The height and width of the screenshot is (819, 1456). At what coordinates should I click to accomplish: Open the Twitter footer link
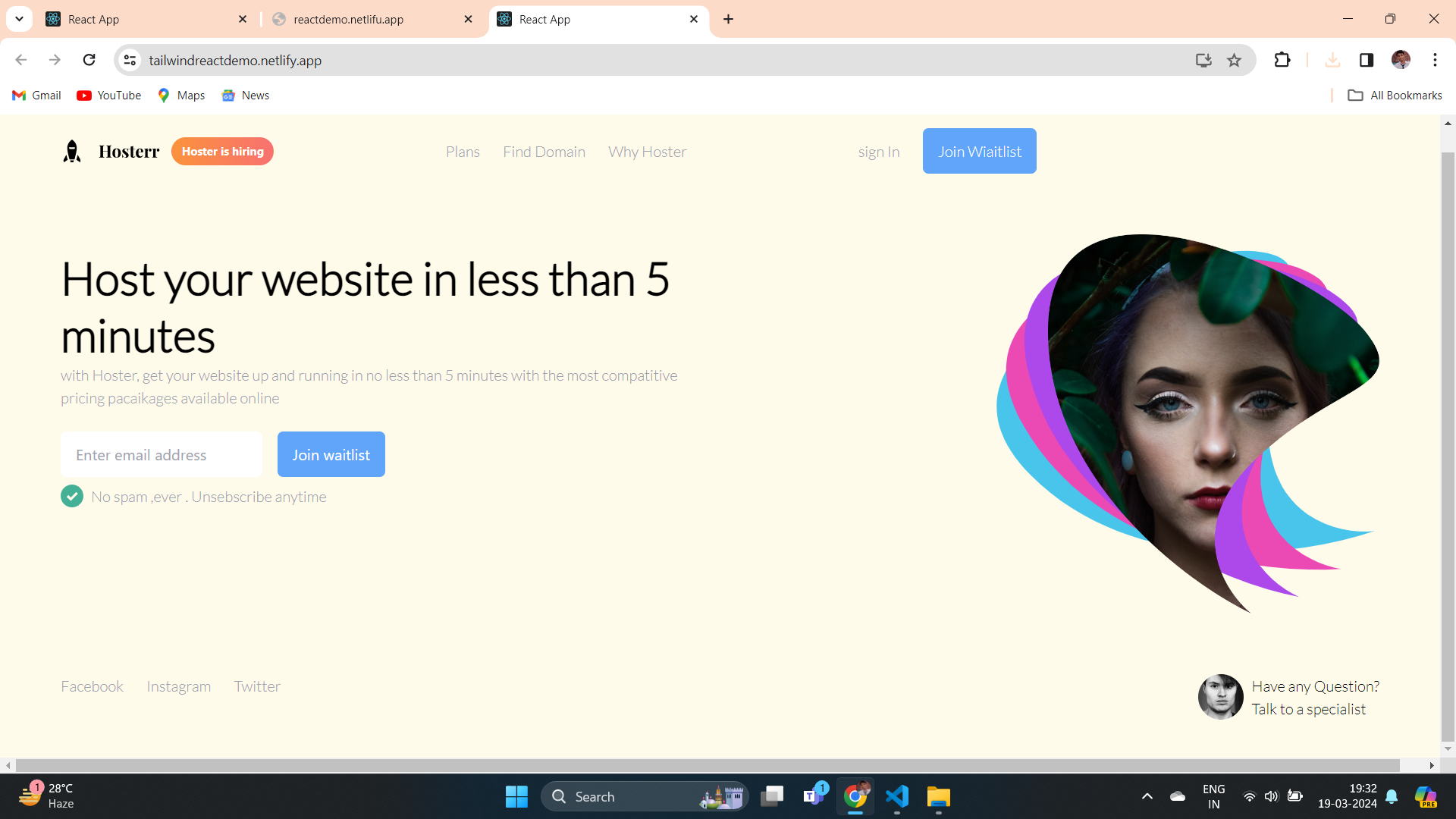(257, 686)
